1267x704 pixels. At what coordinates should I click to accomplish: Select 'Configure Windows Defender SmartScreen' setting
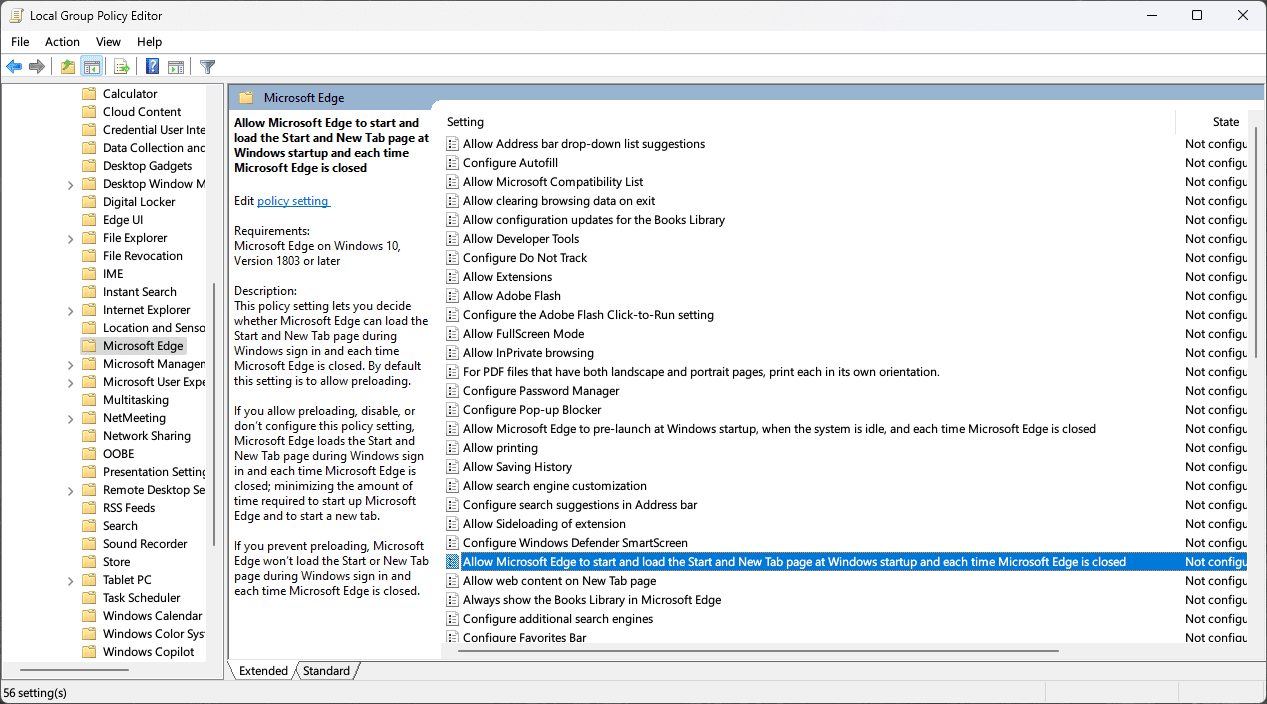575,543
